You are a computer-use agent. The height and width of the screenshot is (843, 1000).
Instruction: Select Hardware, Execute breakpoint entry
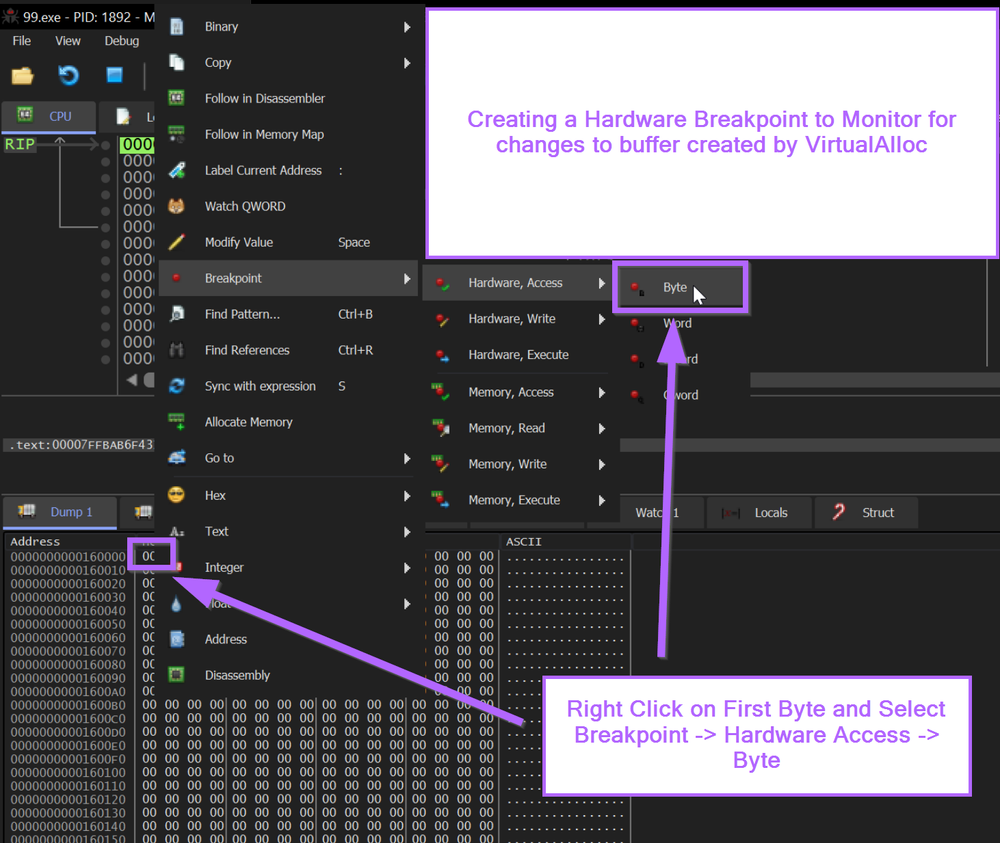[x=518, y=355]
